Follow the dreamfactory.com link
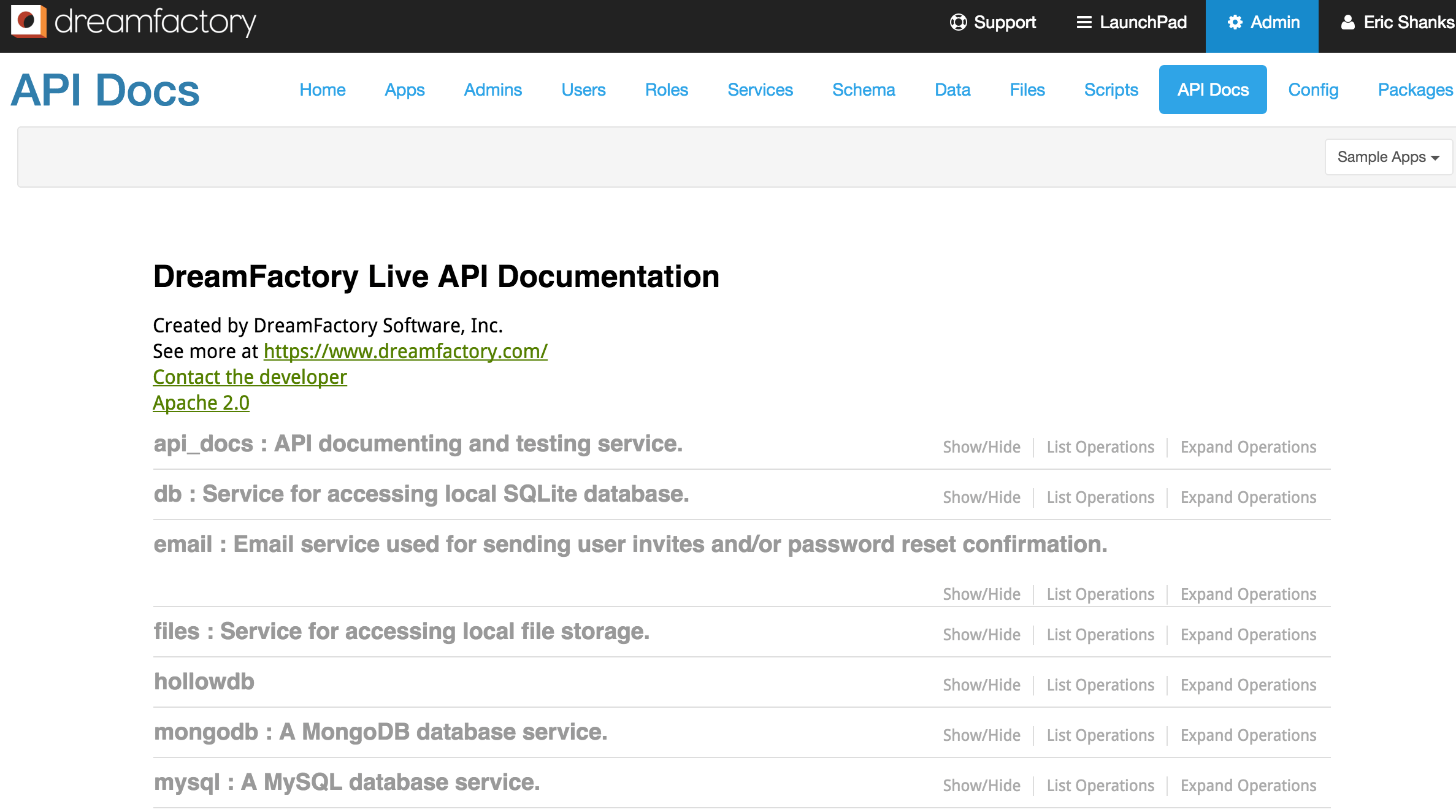The image size is (1456, 812). [405, 351]
